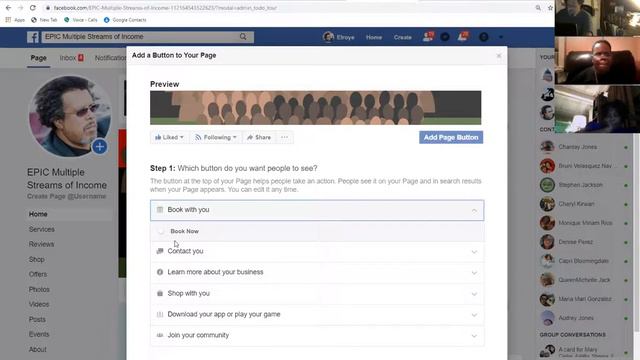Open account dropdown arrow in top bar
Screen dimensions: 640x360
coord(501,37)
